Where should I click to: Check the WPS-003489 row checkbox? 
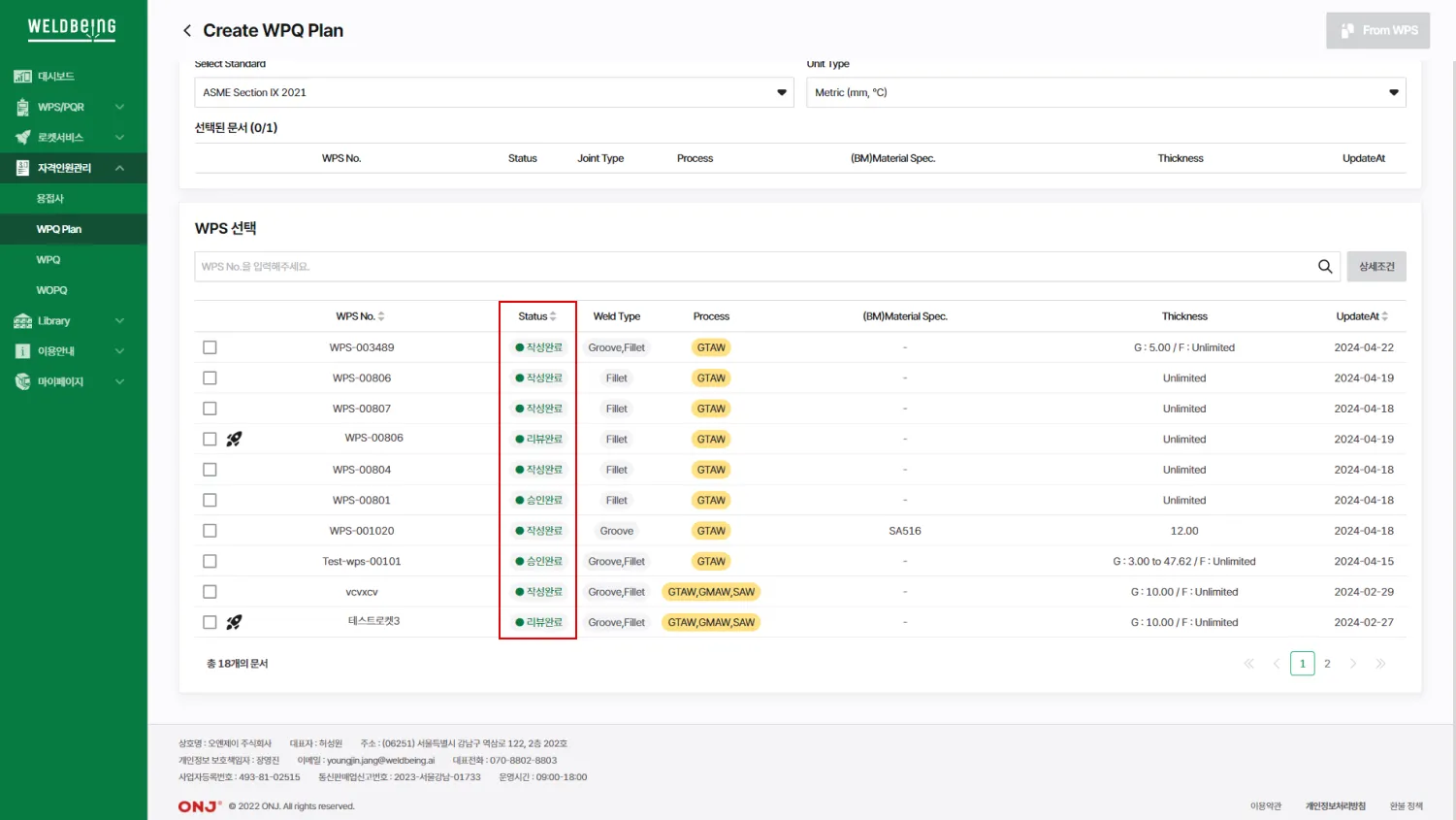click(x=210, y=347)
